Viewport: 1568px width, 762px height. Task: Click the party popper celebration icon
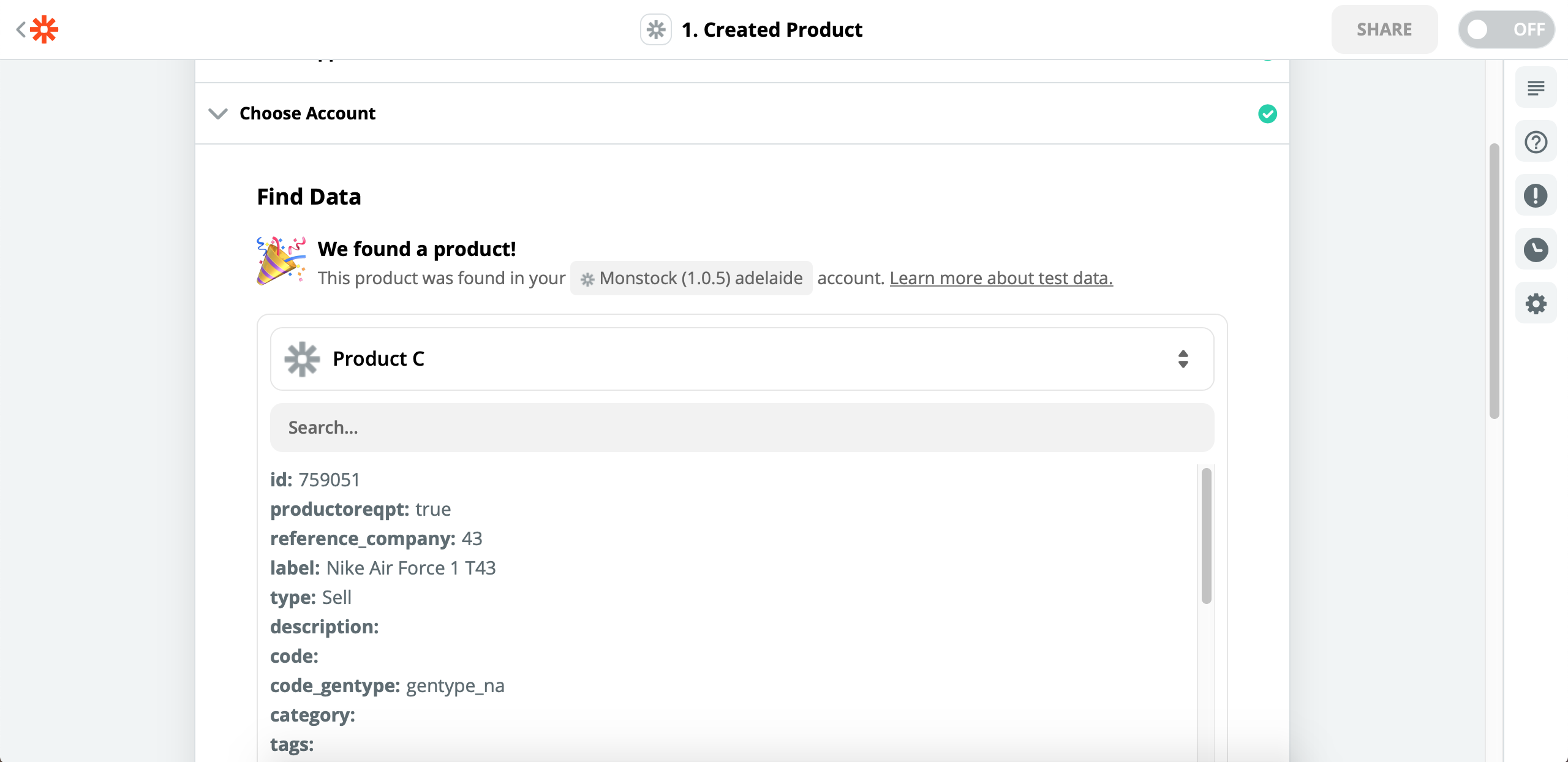point(281,261)
